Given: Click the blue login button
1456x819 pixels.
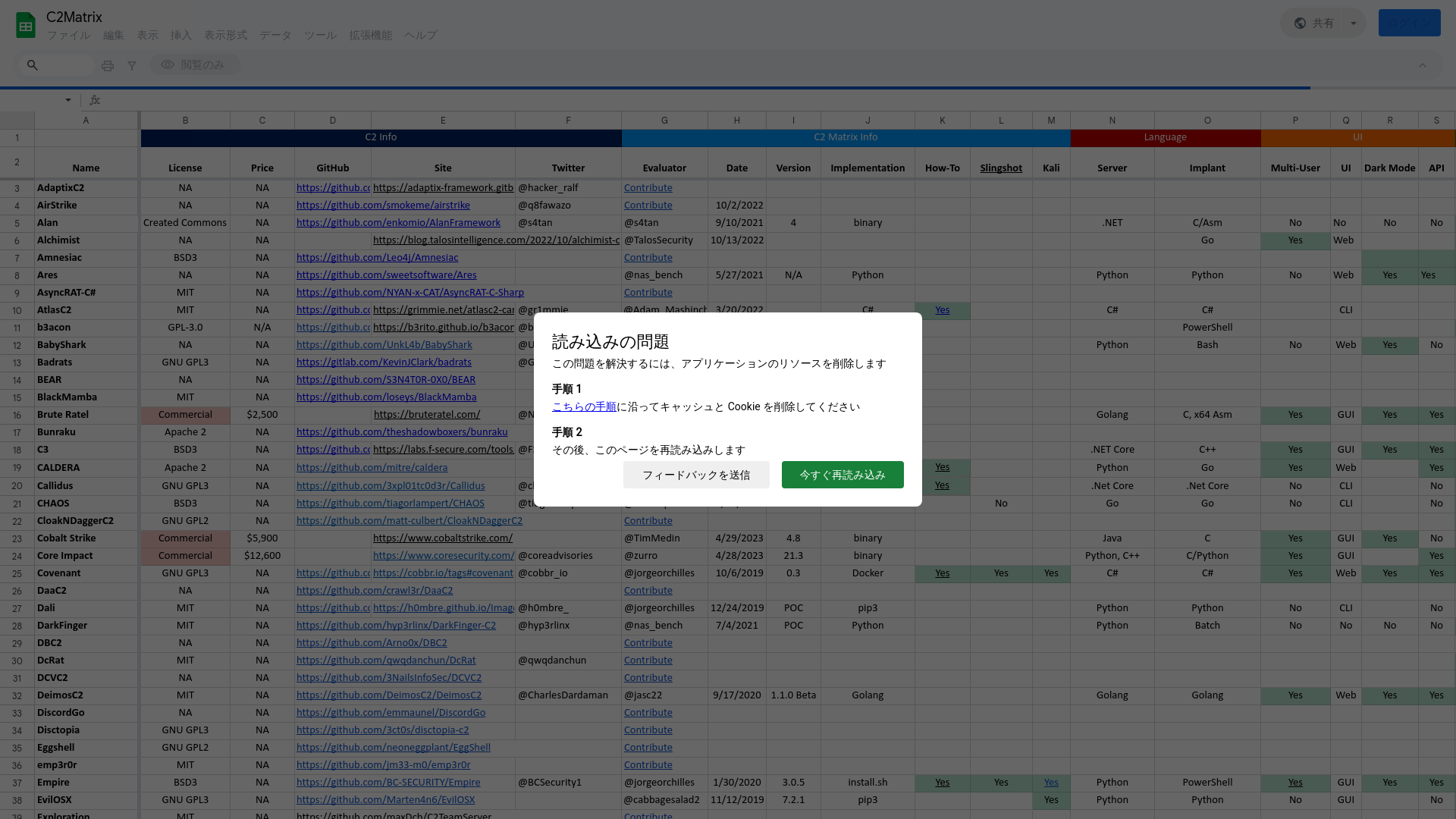Looking at the screenshot, I should click(1409, 23).
